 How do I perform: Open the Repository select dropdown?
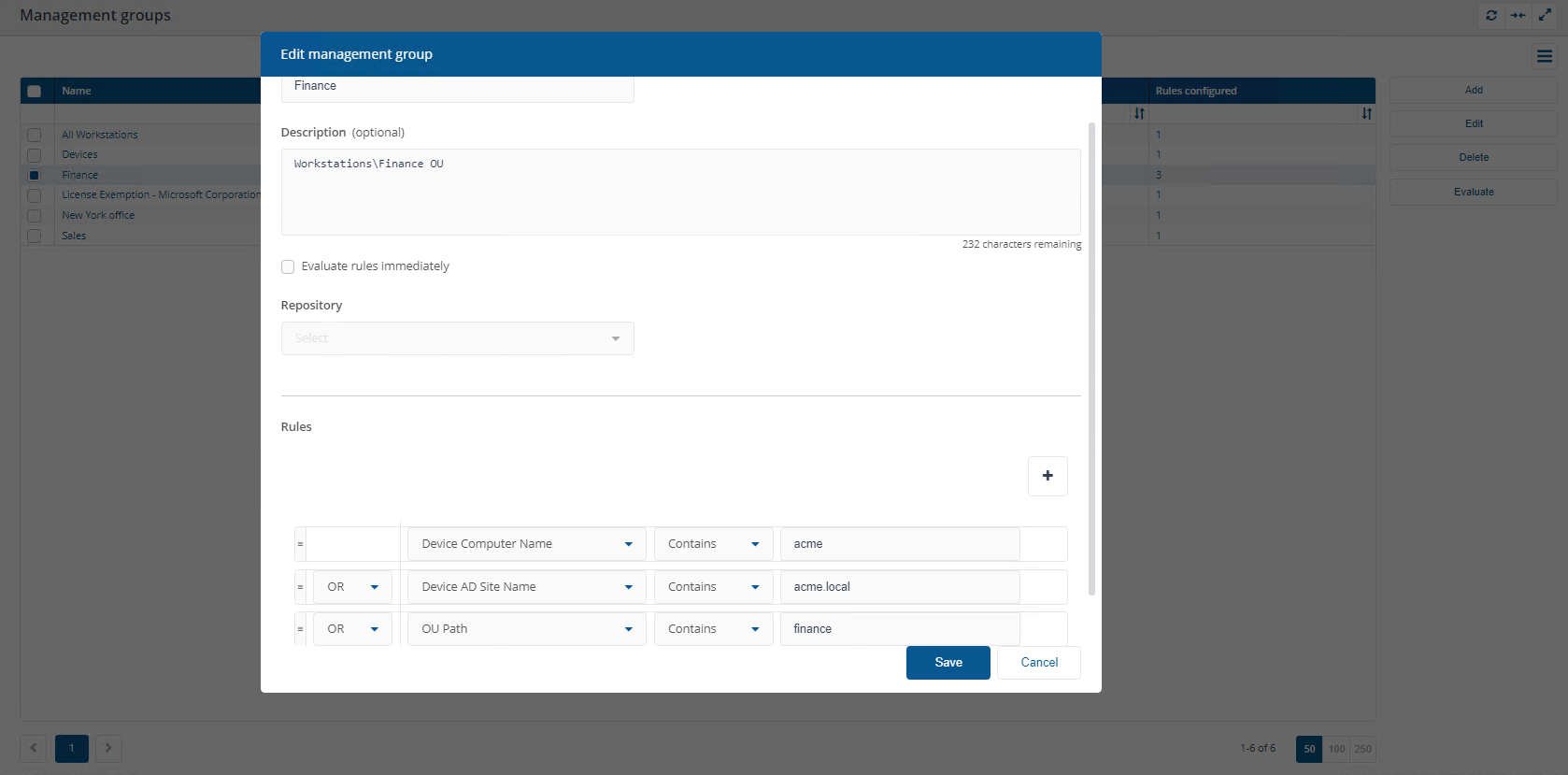point(457,338)
